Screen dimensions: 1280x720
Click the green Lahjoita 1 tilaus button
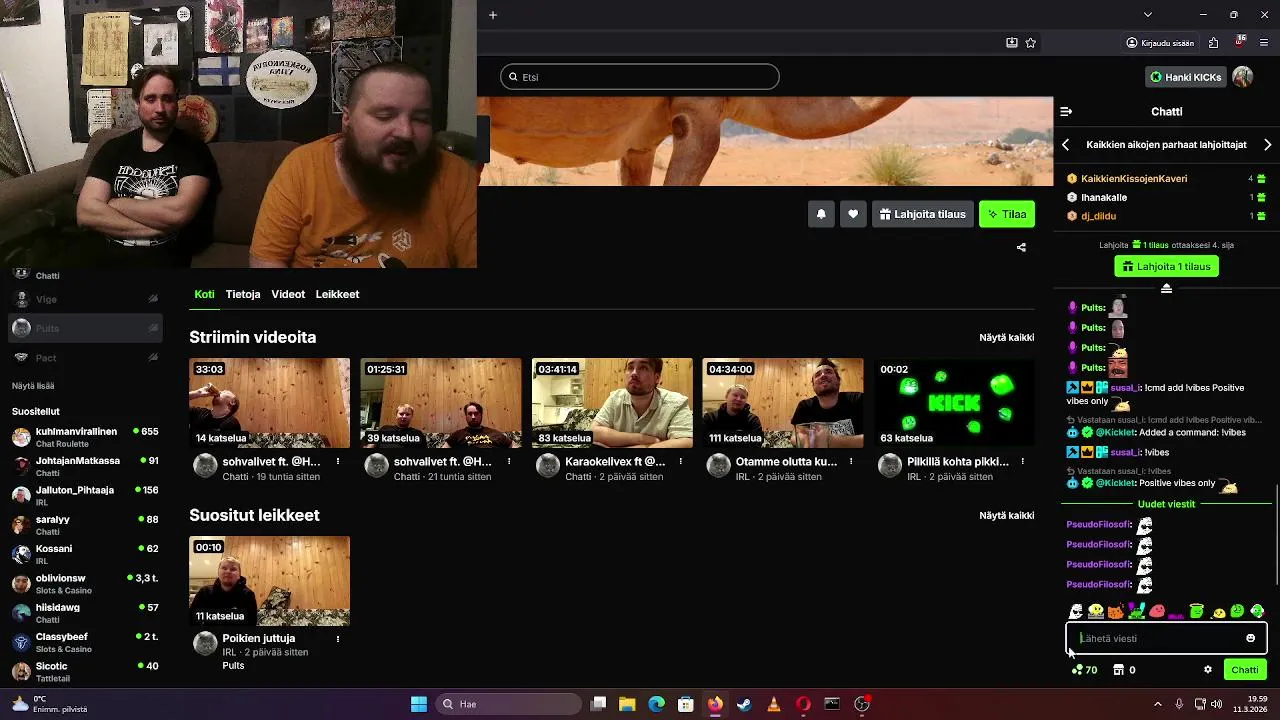click(1166, 267)
